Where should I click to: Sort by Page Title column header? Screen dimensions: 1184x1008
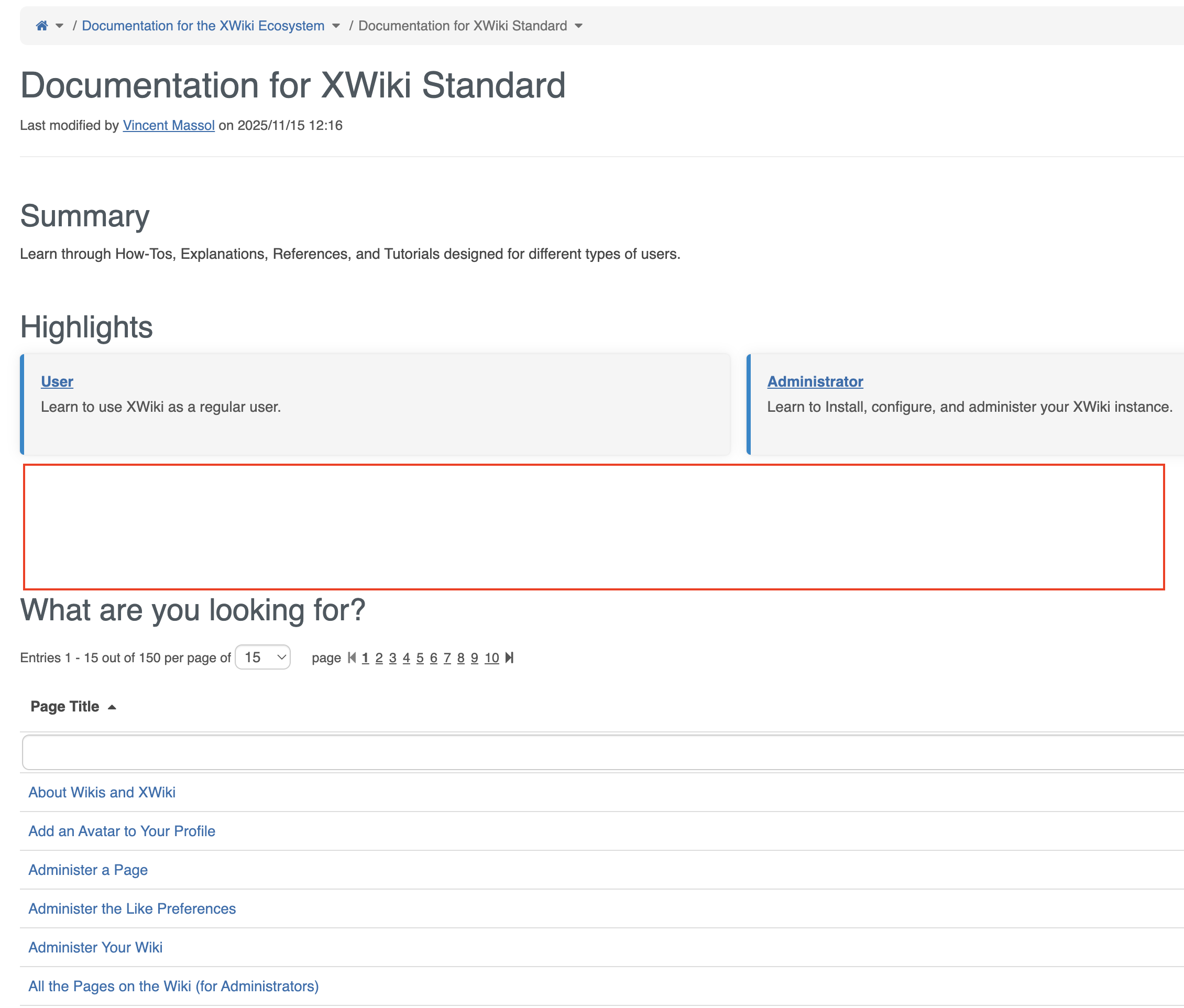pyautogui.click(x=65, y=706)
